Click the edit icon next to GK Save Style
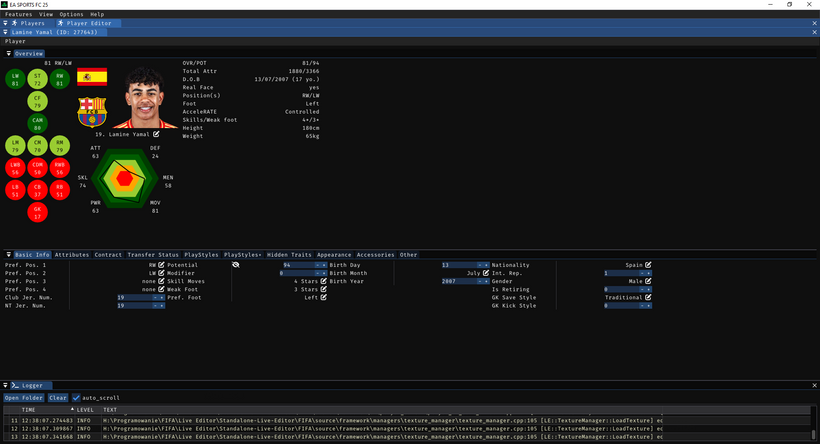The image size is (820, 444). [648, 297]
